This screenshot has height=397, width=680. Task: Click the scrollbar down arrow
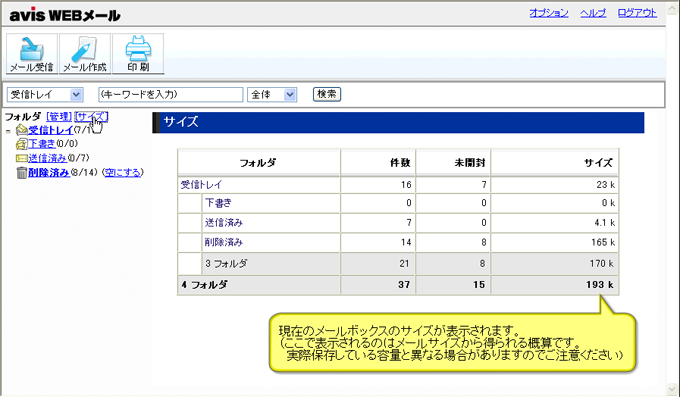pyautogui.click(x=673, y=389)
